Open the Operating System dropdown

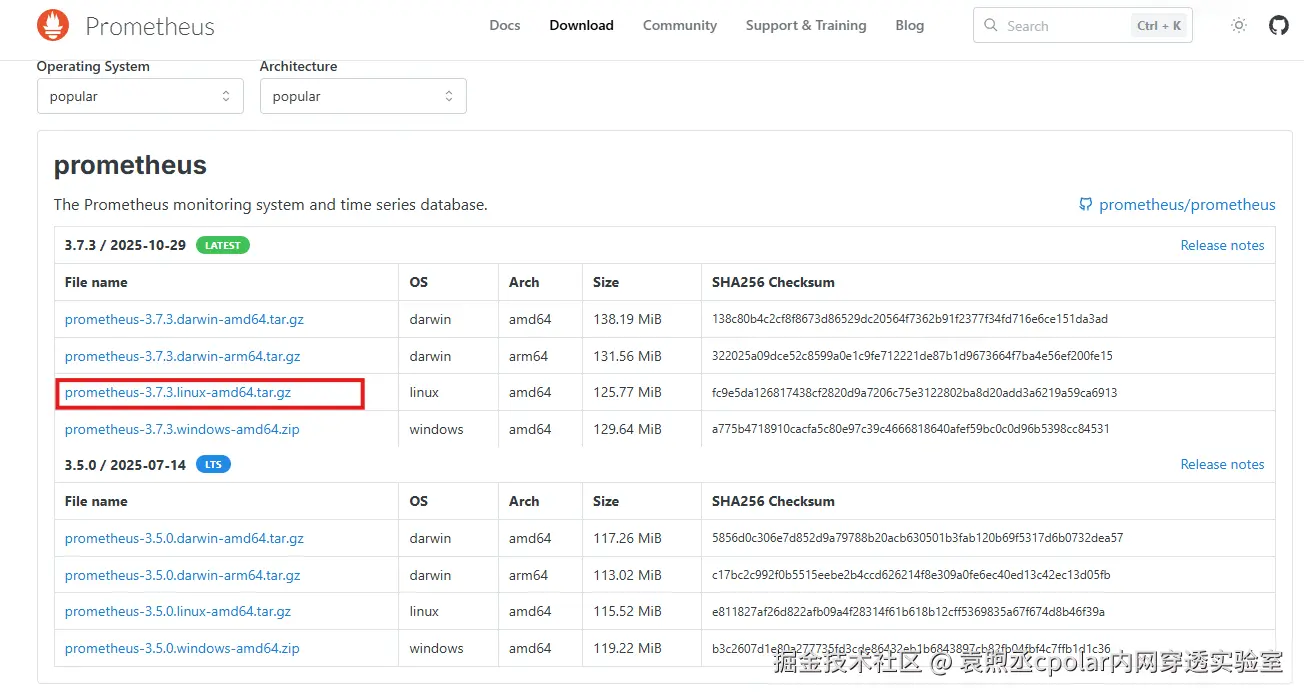tap(140, 96)
